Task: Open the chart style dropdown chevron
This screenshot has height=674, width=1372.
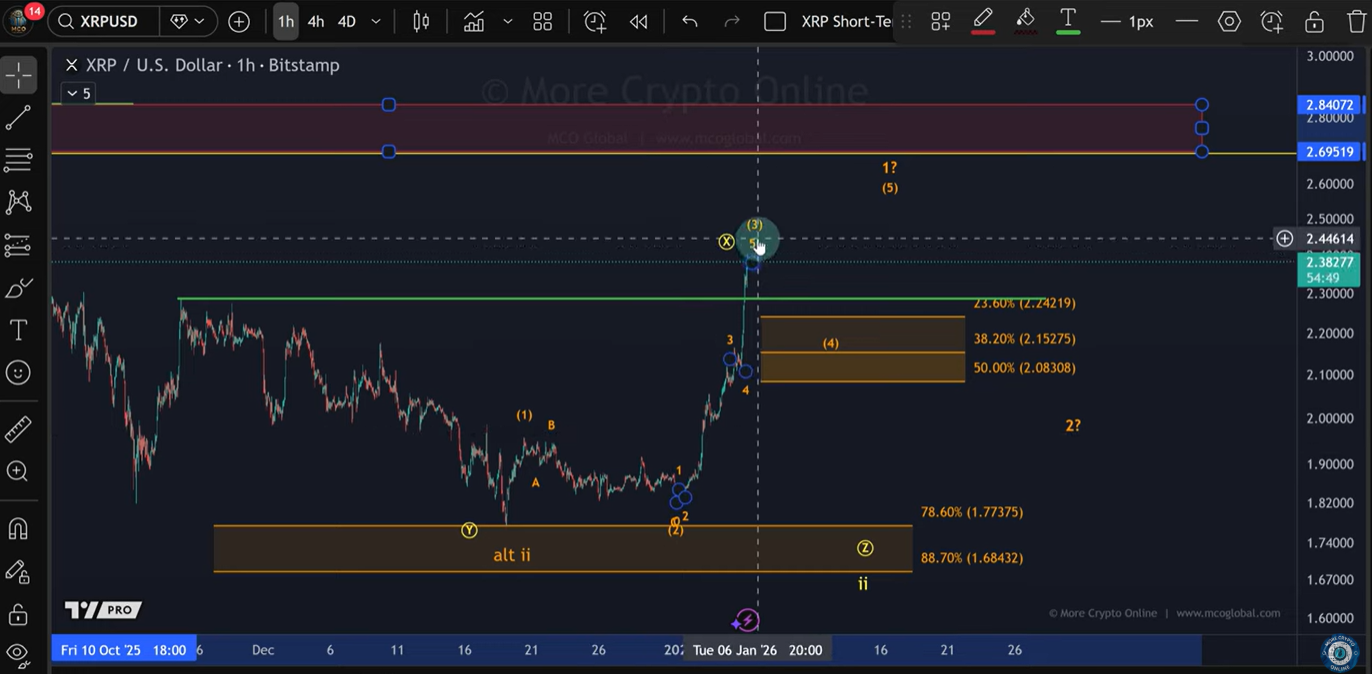Action: pyautogui.click(x=506, y=20)
